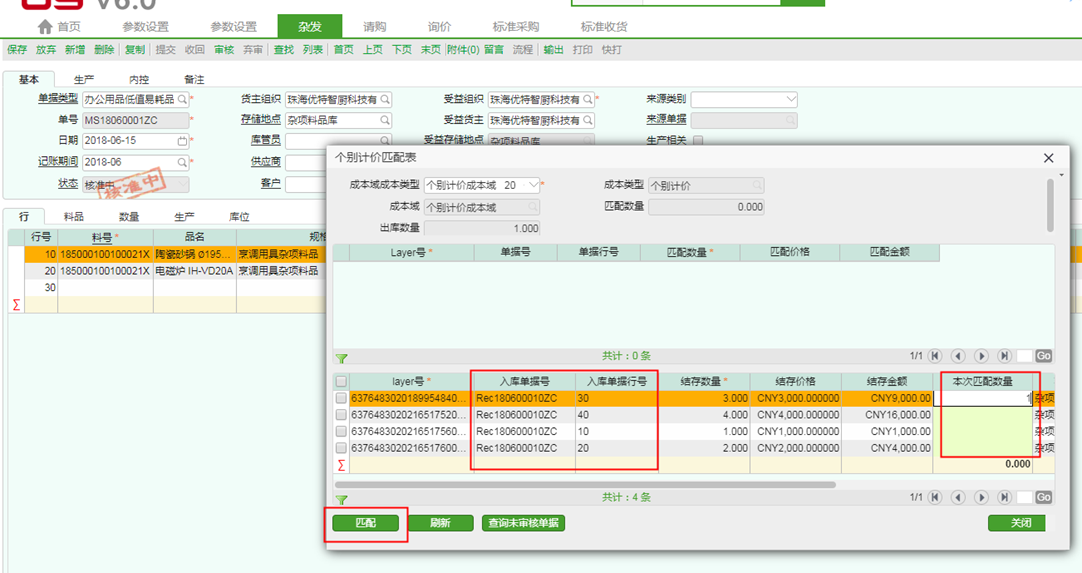Click next-page arrow in lower grid pager
1082x573 pixels.
[x=981, y=497]
